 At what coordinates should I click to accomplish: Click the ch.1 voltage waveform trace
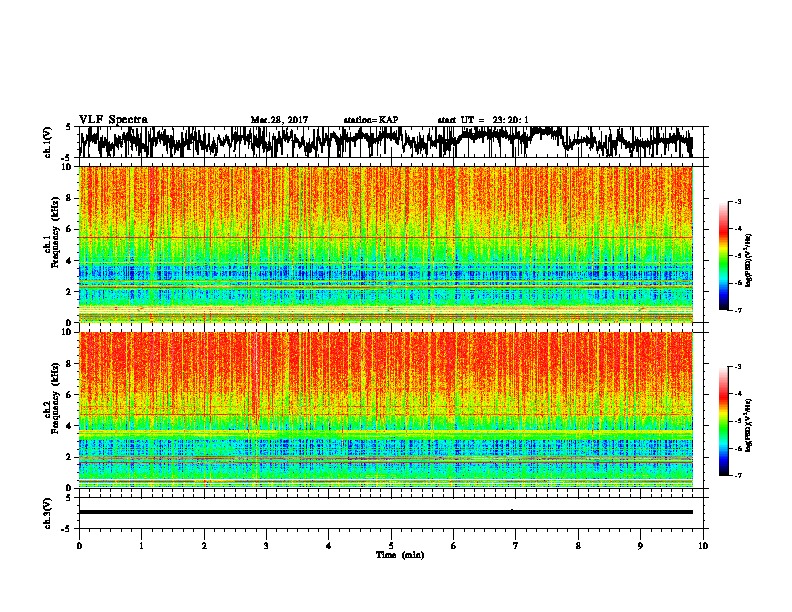(x=386, y=142)
